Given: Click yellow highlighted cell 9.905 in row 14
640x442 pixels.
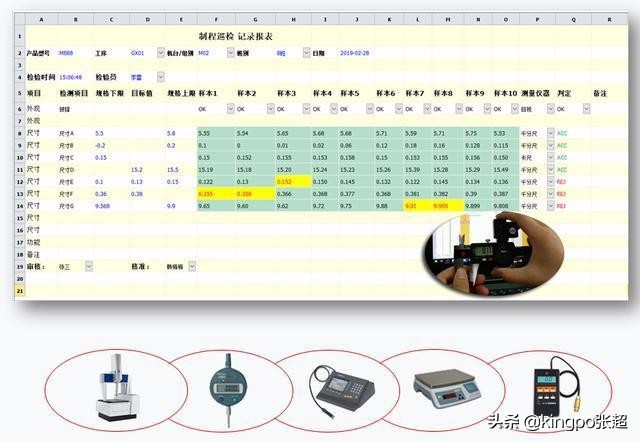Looking at the screenshot, I should click(448, 206).
